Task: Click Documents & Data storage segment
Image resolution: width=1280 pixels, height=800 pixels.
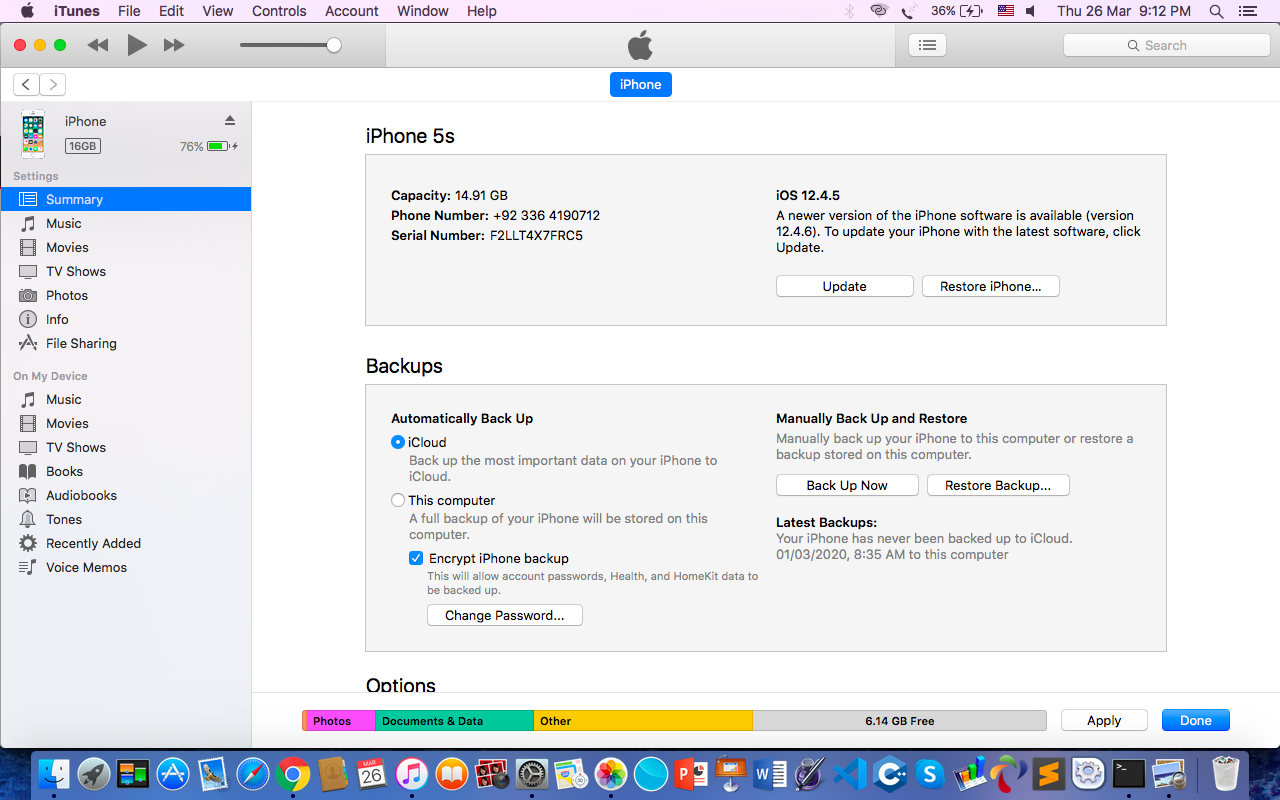Action: click(x=454, y=720)
